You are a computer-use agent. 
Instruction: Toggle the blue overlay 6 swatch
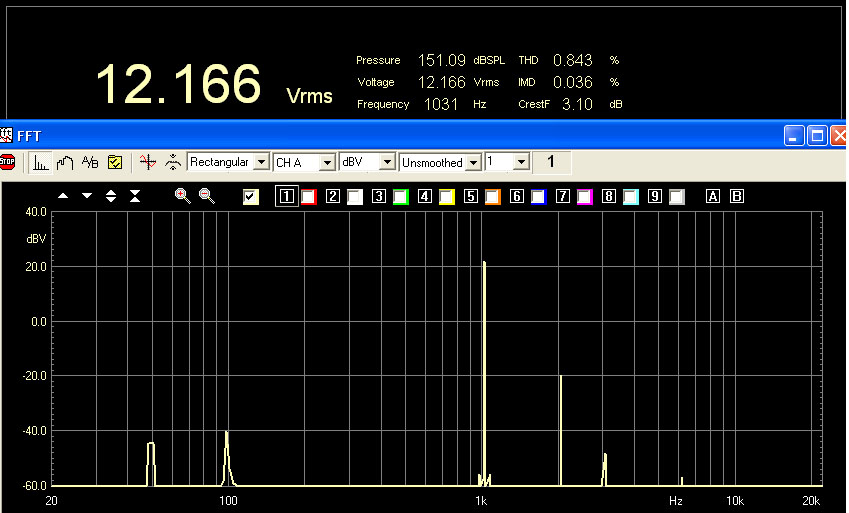pos(539,197)
